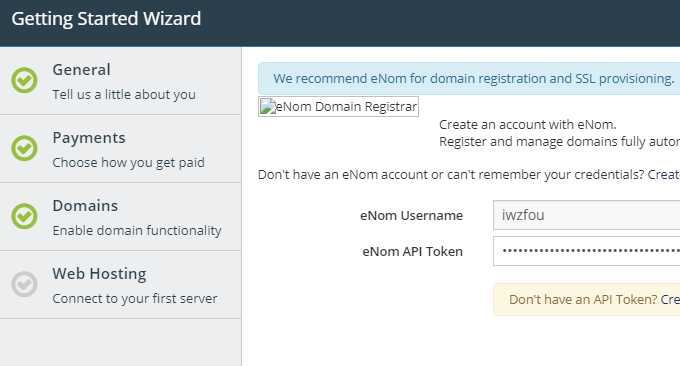
Task: Open the General wizard step
Action: 121,81
